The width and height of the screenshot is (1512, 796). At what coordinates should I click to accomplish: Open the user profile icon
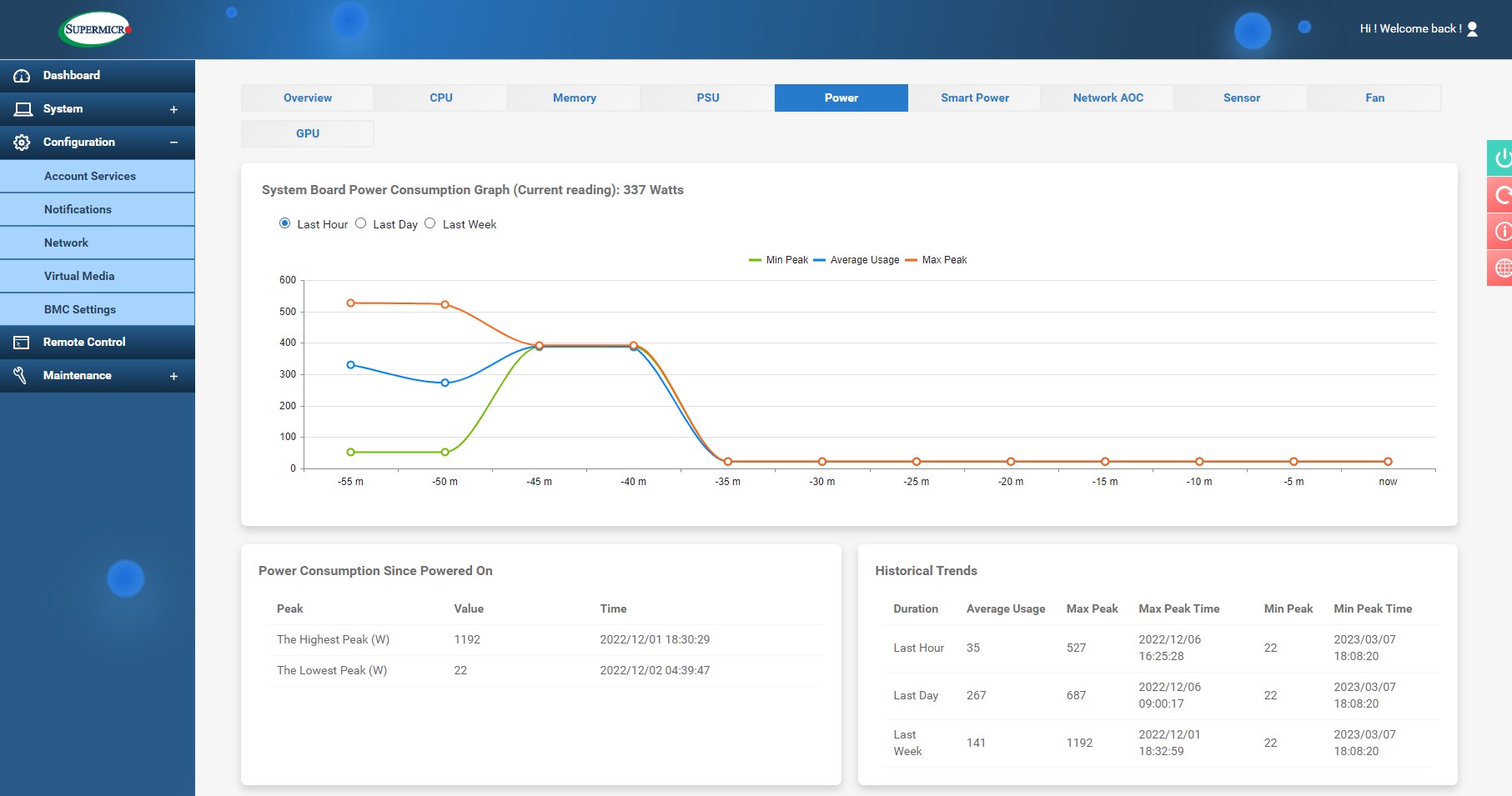coord(1472,29)
